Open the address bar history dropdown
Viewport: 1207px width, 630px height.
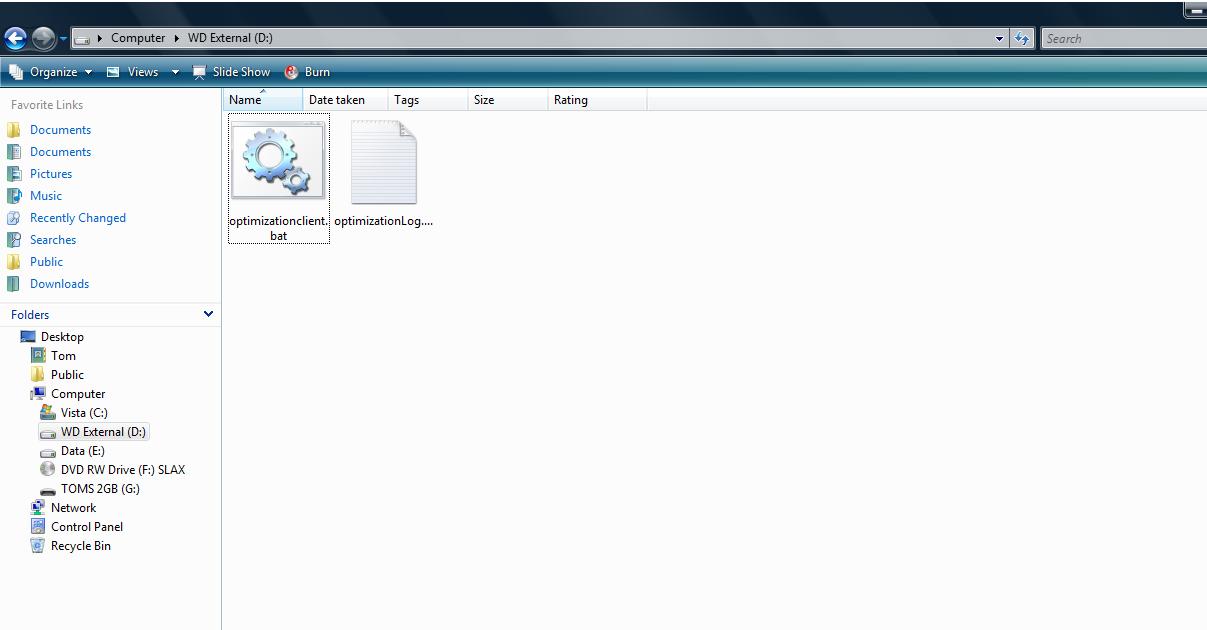click(999, 39)
